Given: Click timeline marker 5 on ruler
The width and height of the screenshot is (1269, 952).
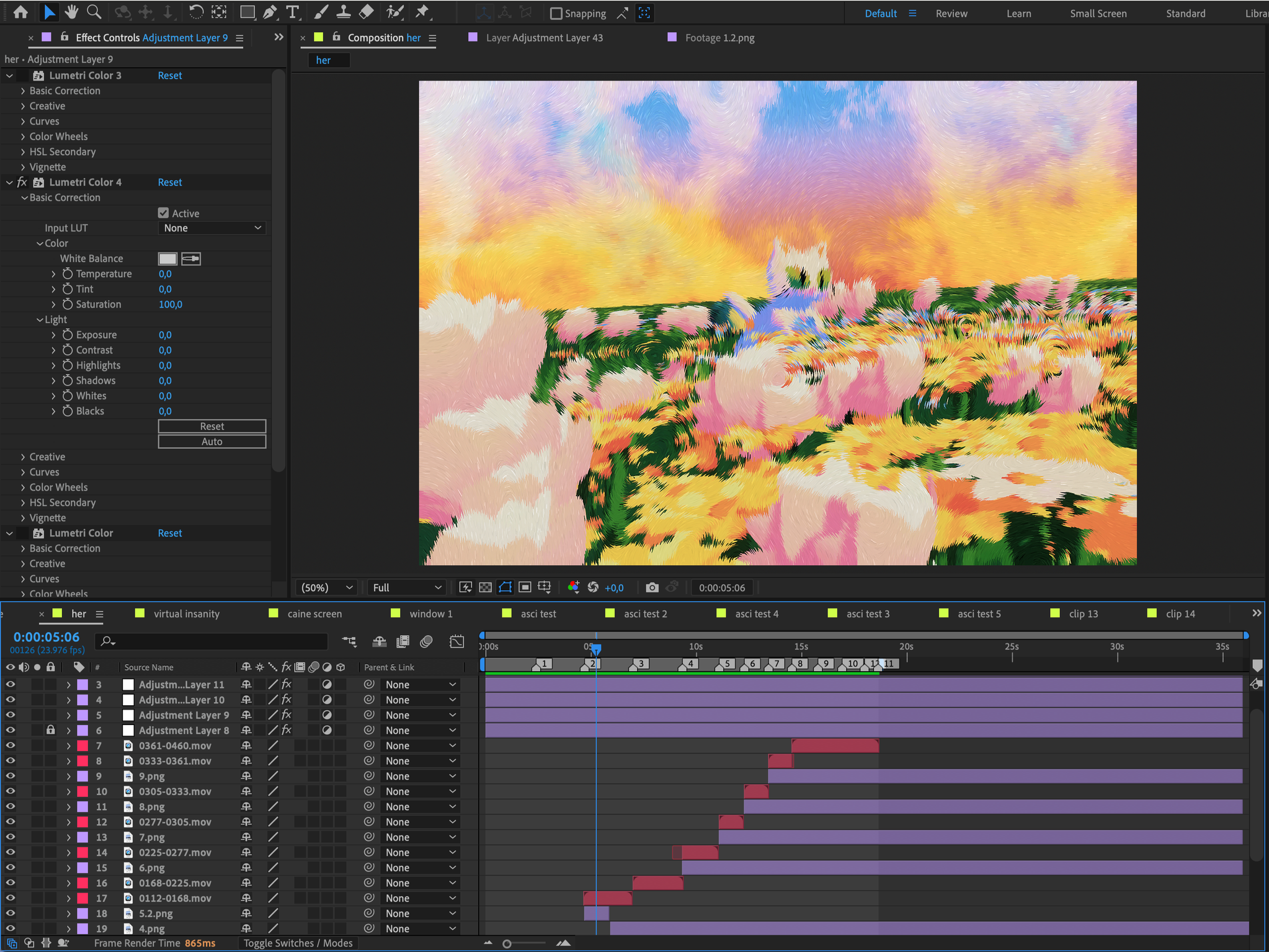Looking at the screenshot, I should (x=727, y=664).
